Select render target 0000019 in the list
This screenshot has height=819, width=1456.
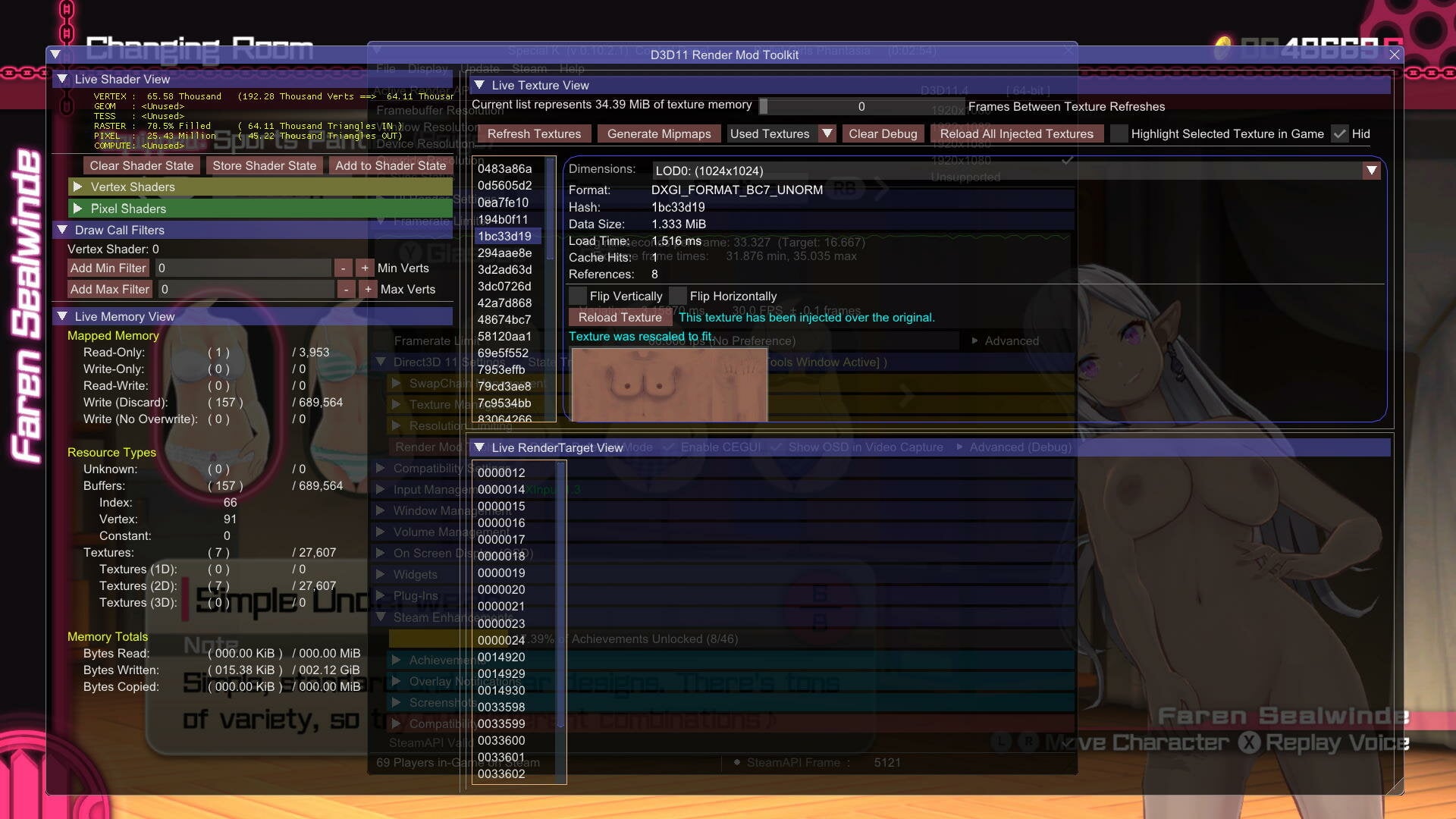501,573
